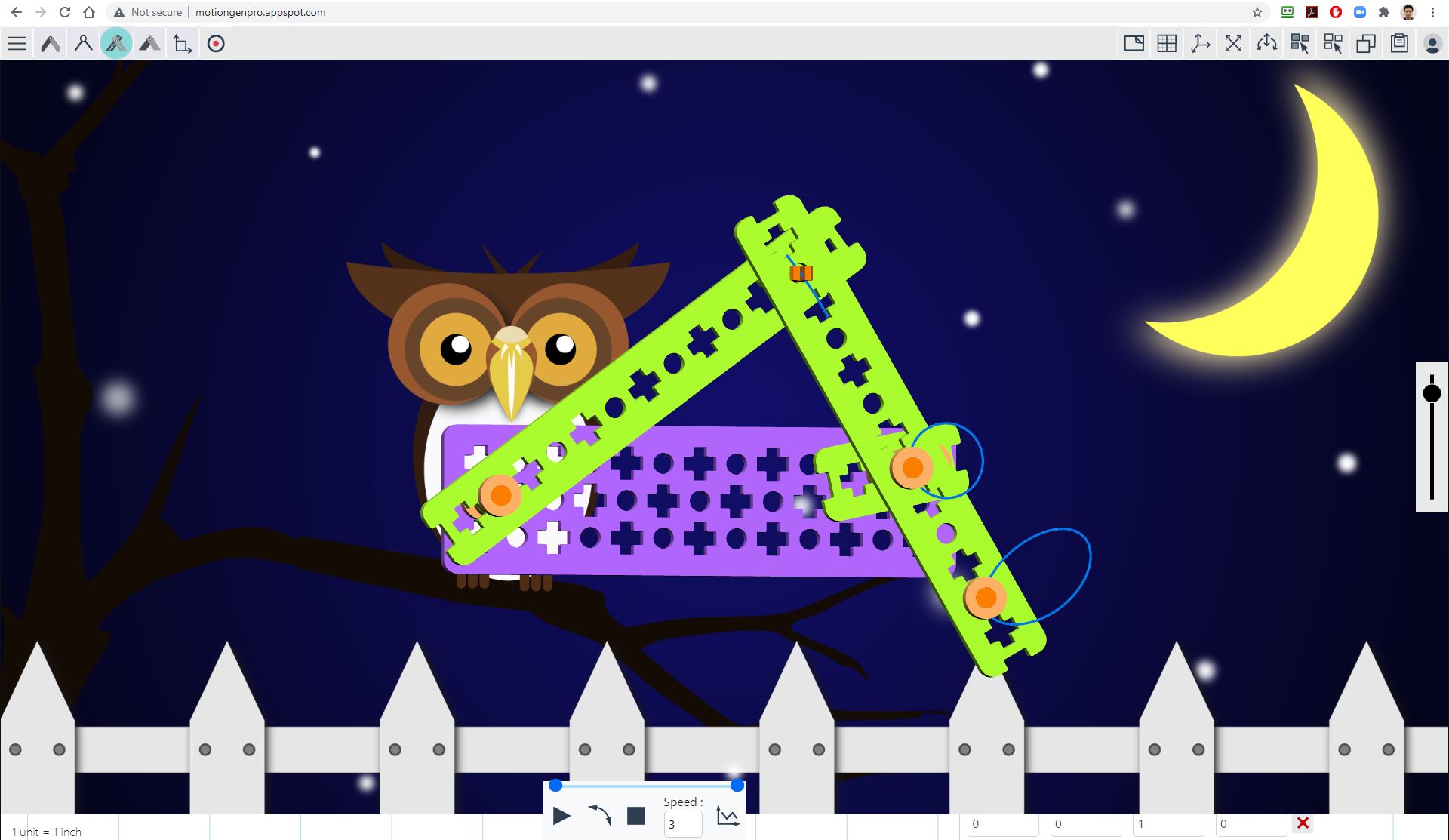1449x840 pixels.
Task: Toggle the highlighted perforated-links mode
Action: coord(116,44)
